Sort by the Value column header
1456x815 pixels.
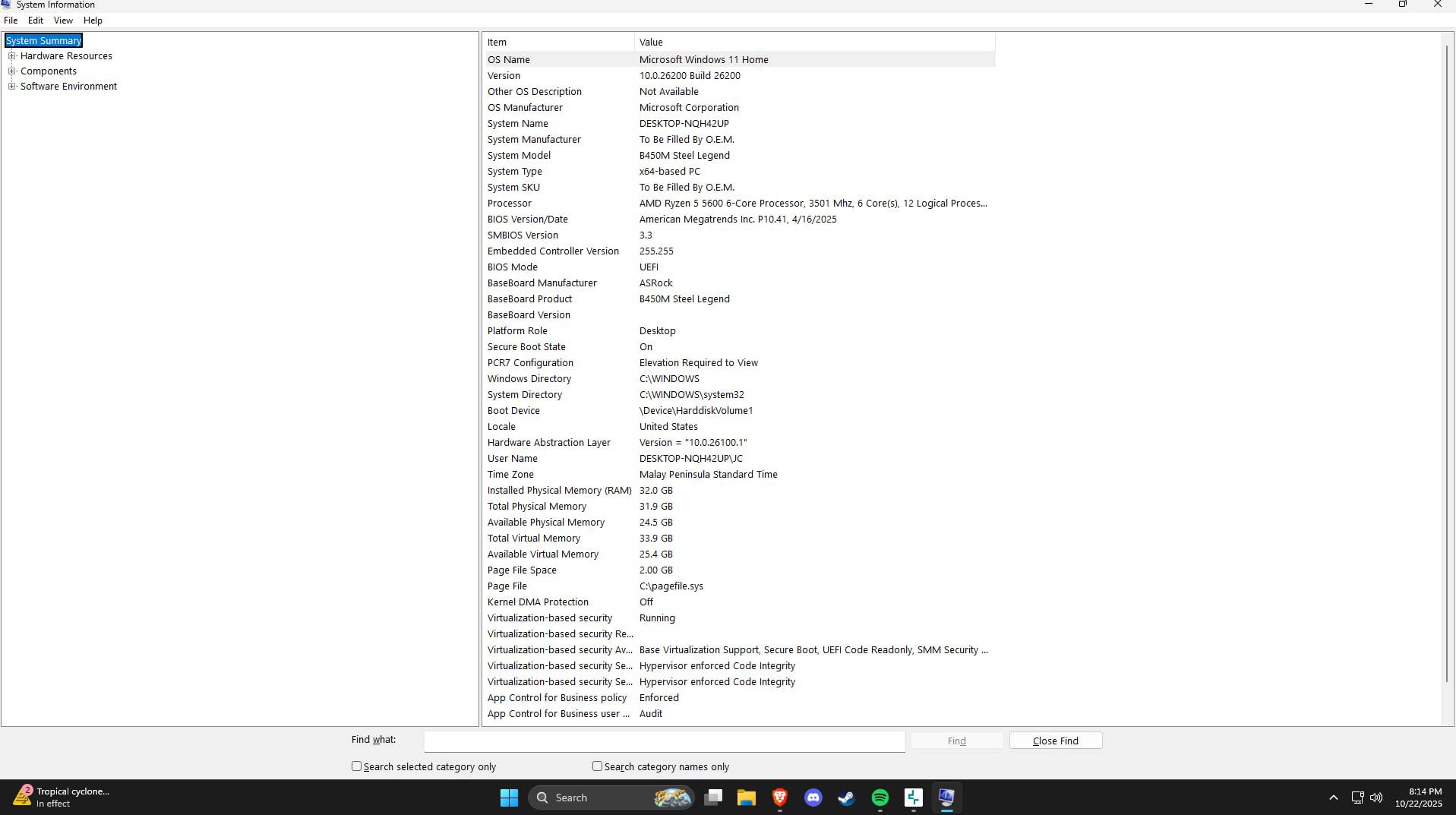pos(814,43)
